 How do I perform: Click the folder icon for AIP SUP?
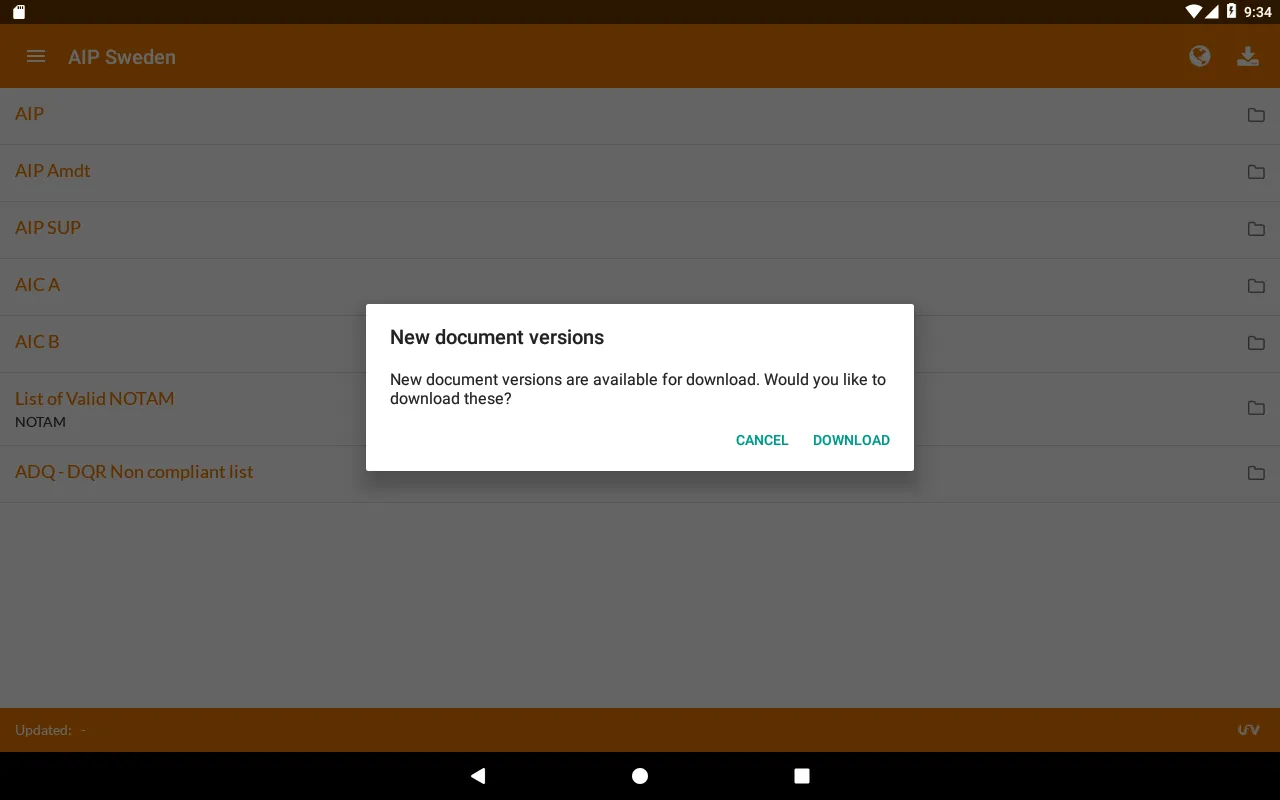tap(1256, 229)
